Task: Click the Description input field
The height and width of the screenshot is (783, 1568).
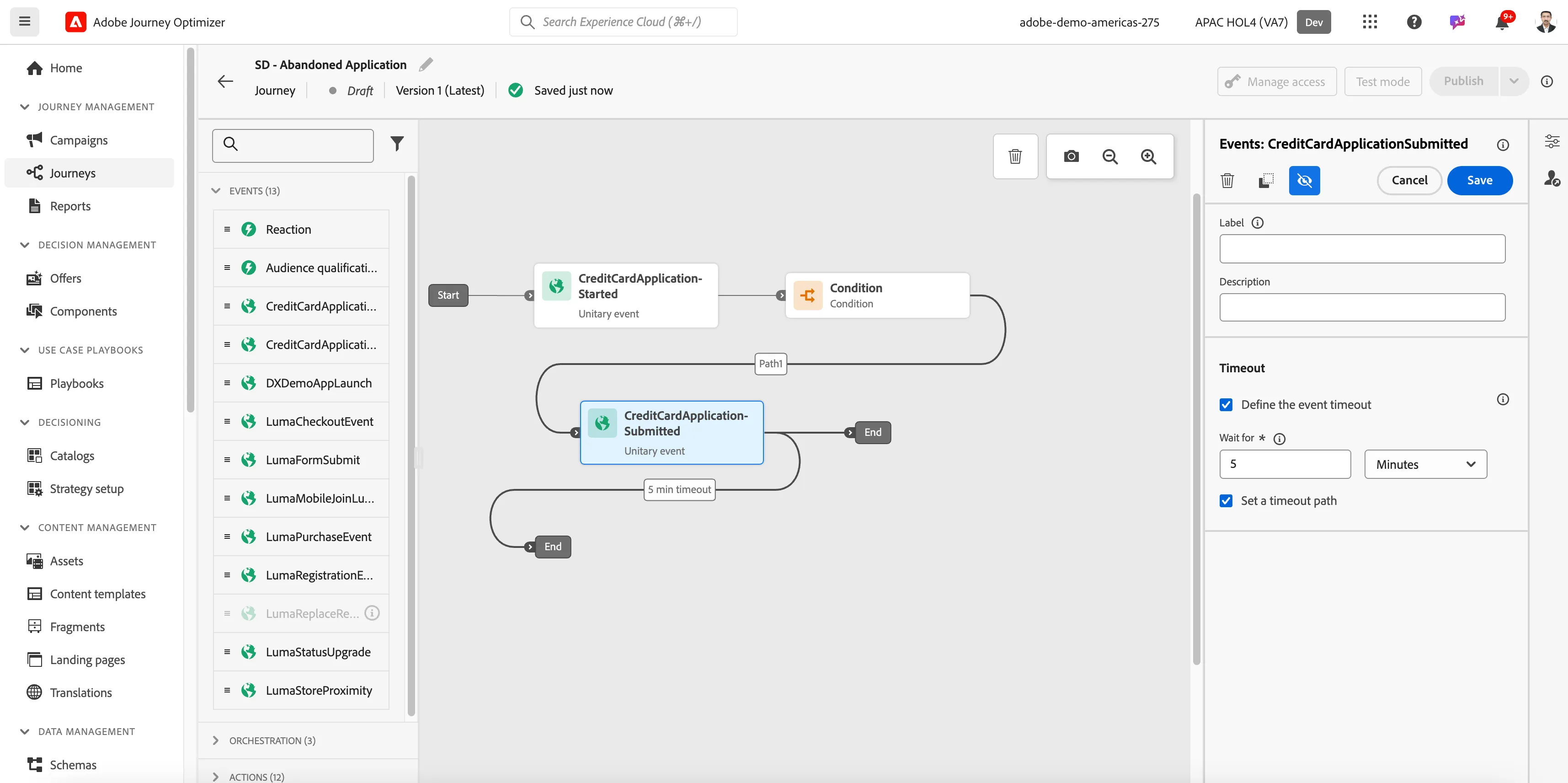Action: coord(1362,307)
